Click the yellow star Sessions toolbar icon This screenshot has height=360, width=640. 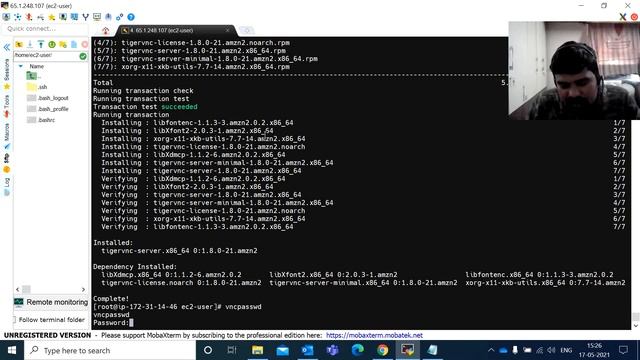(51, 17)
